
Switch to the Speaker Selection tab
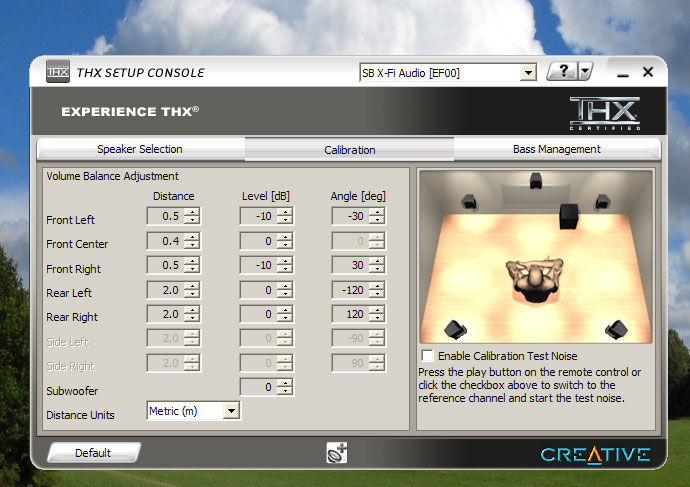pos(140,149)
